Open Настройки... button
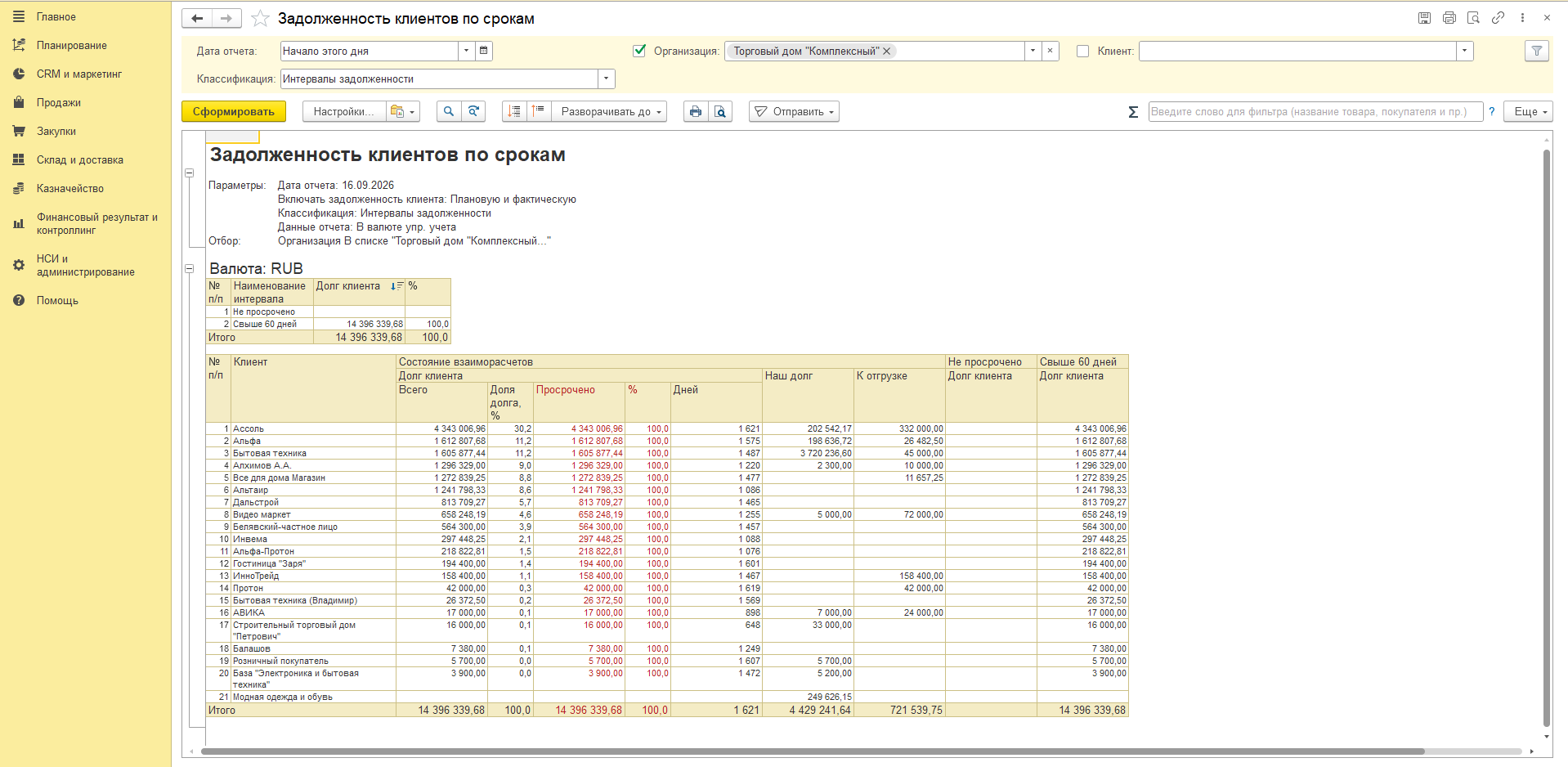 tap(343, 112)
